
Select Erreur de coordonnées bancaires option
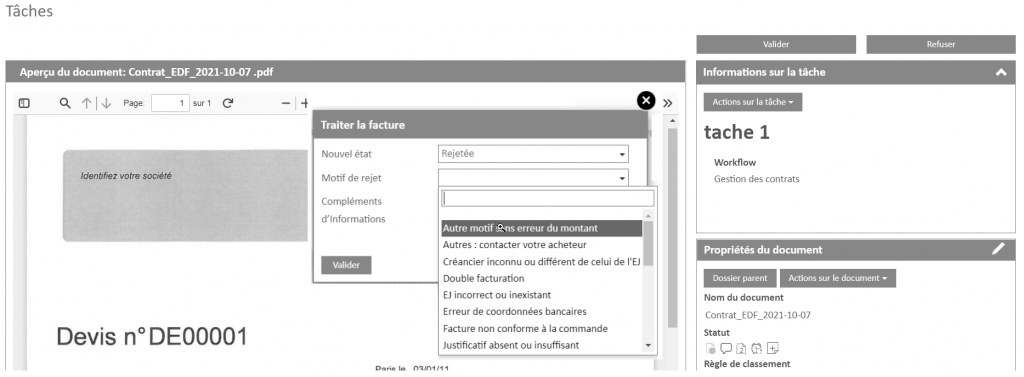[x=541, y=312]
